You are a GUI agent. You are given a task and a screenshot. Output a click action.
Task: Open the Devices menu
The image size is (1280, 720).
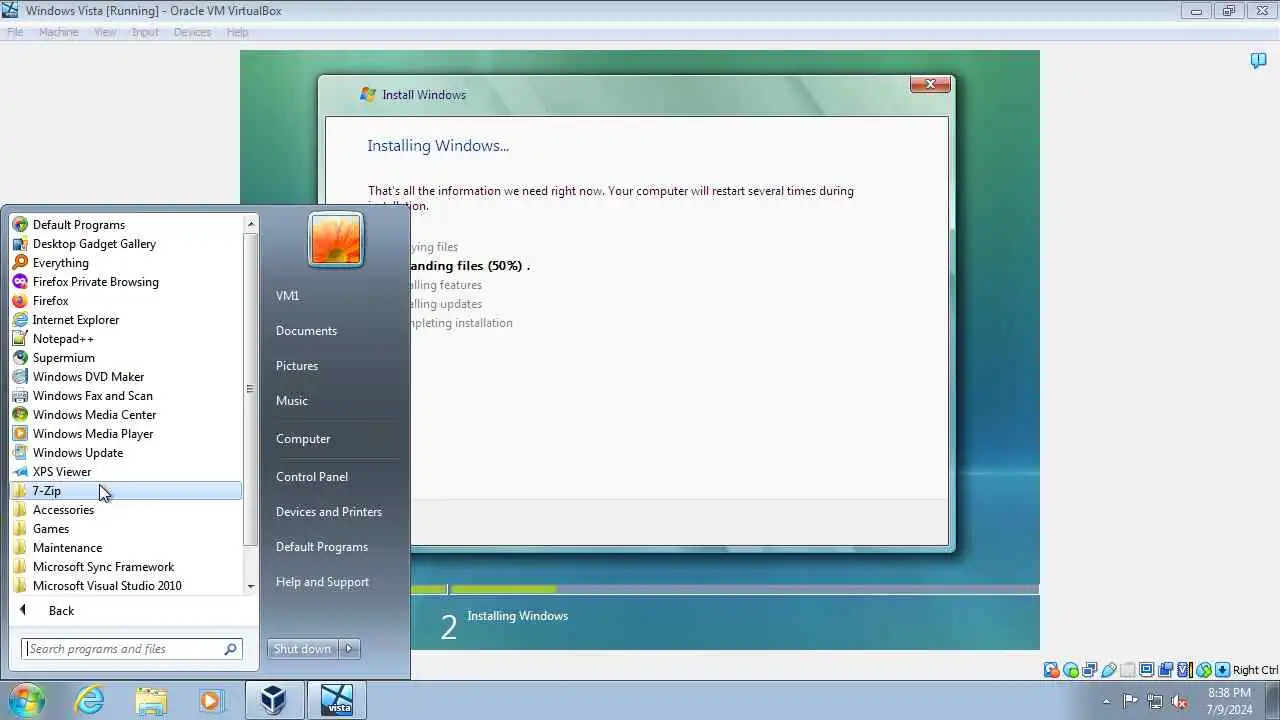tap(192, 32)
